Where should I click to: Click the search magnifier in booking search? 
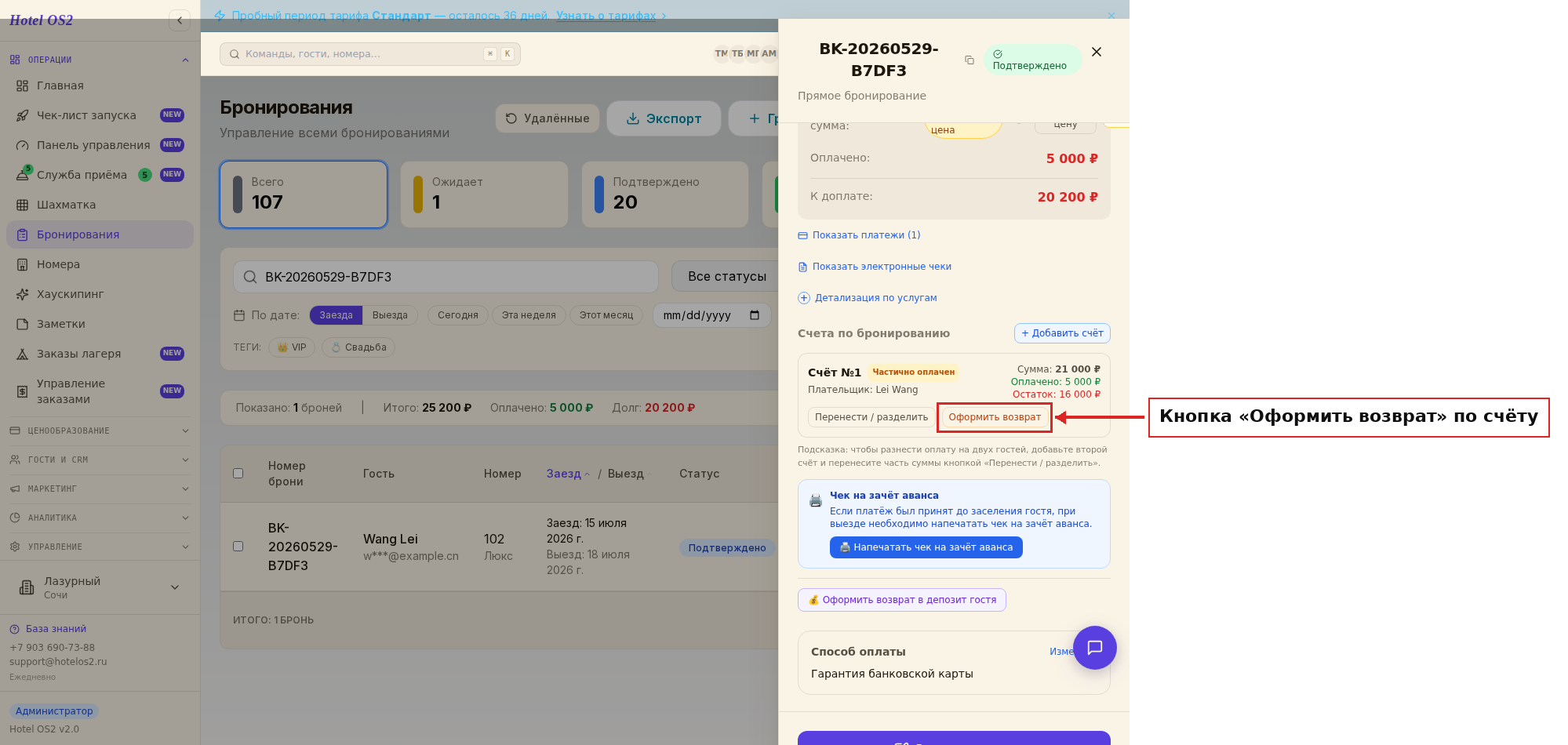coord(250,277)
